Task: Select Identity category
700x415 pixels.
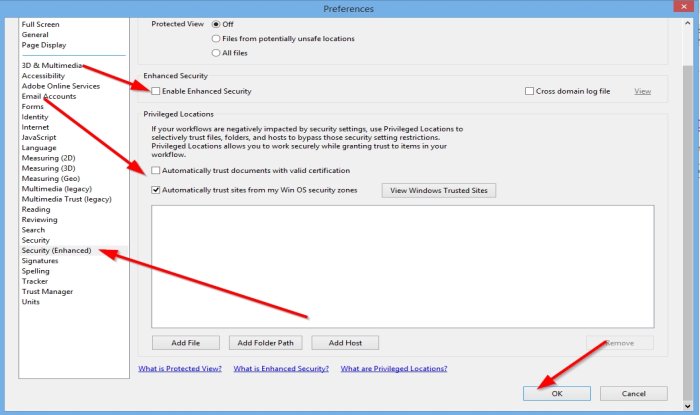Action: [x=35, y=117]
